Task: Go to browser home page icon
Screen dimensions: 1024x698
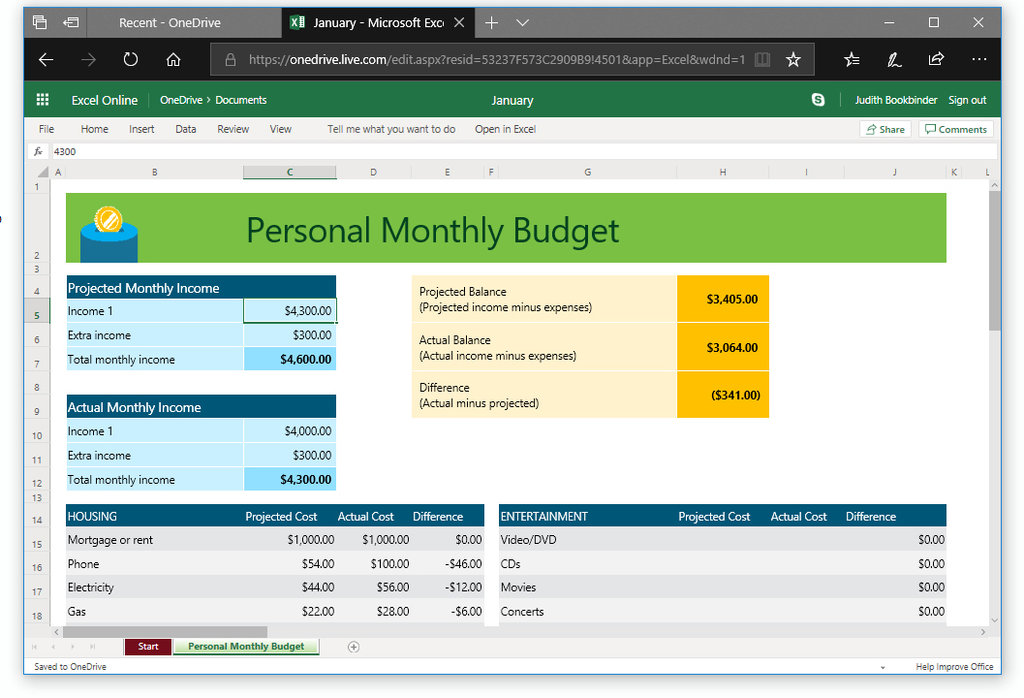Action: [x=173, y=59]
